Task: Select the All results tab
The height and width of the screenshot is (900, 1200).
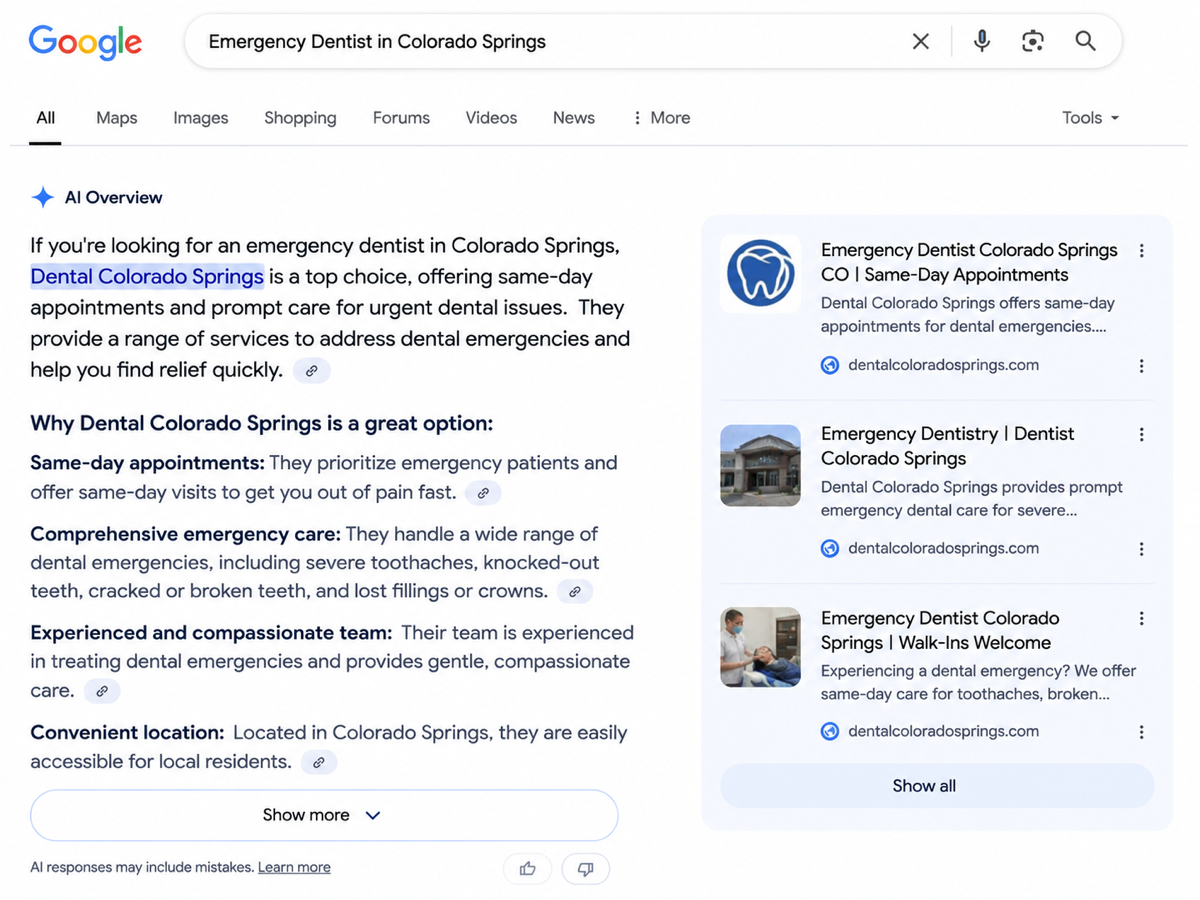Action: click(45, 118)
